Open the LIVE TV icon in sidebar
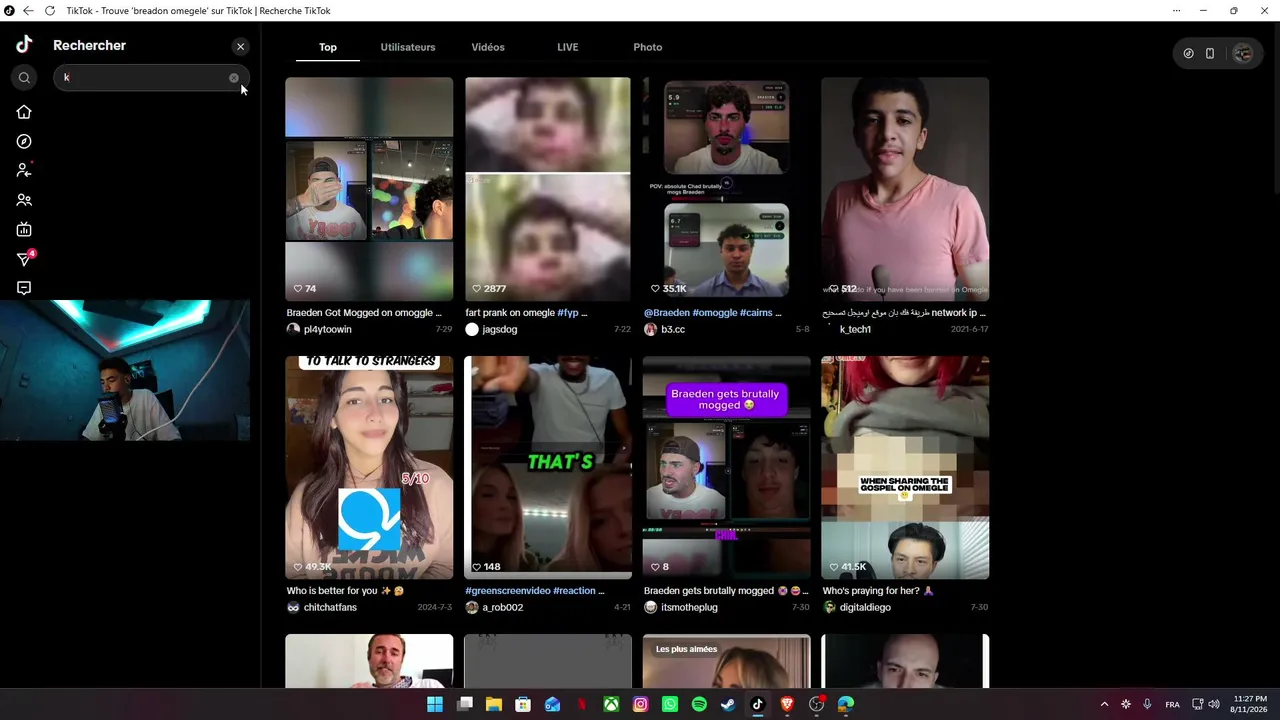 tap(24, 229)
